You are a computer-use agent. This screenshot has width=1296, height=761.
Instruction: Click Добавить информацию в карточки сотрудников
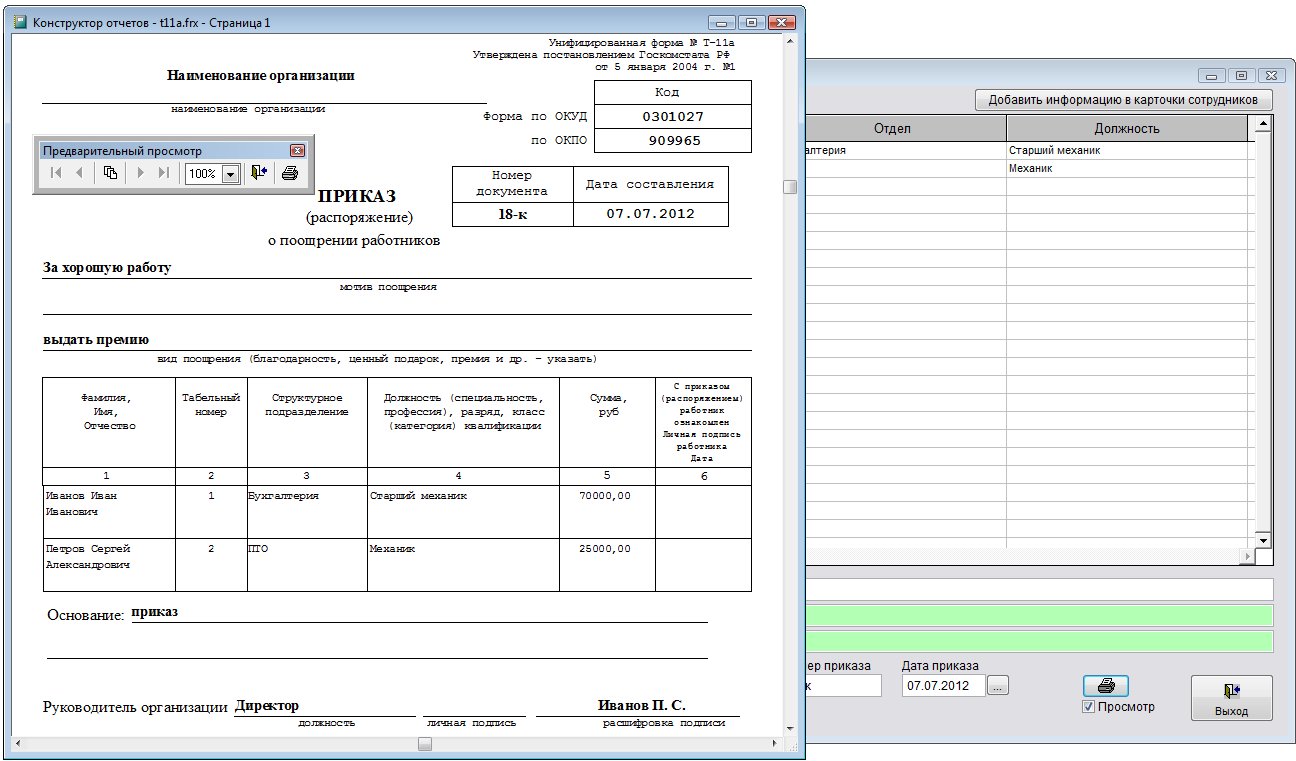point(1123,100)
